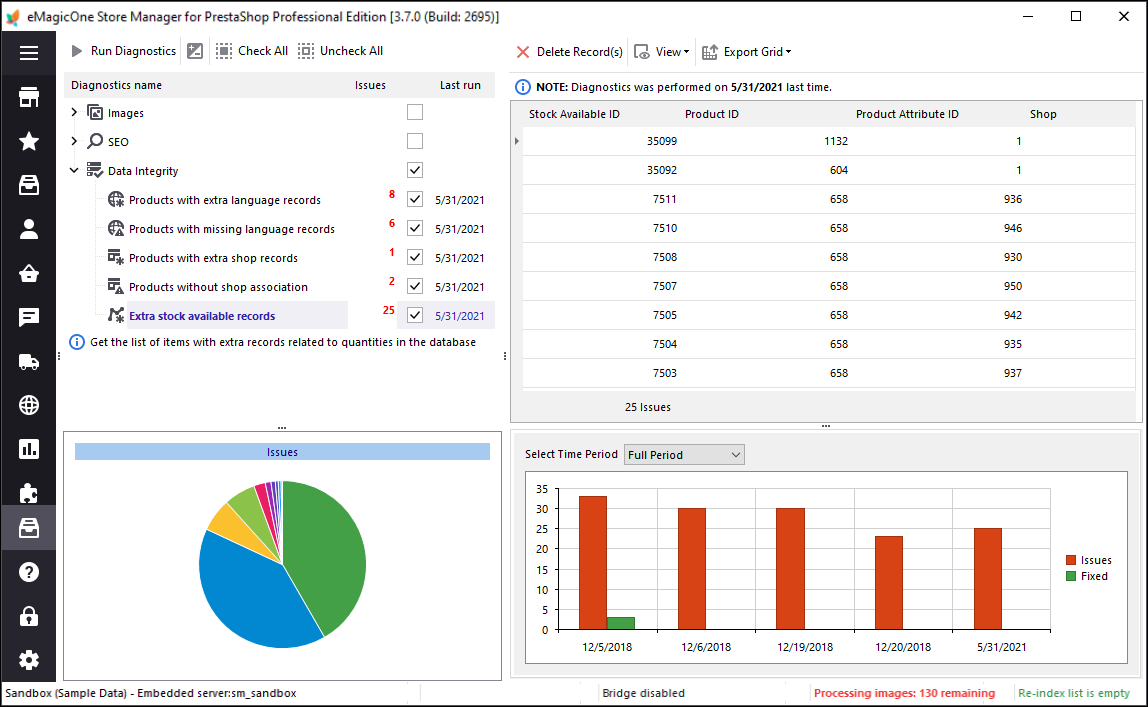Viewport: 1148px width, 707px height.
Task: Sort by Shop column header
Action: pos(1043,114)
